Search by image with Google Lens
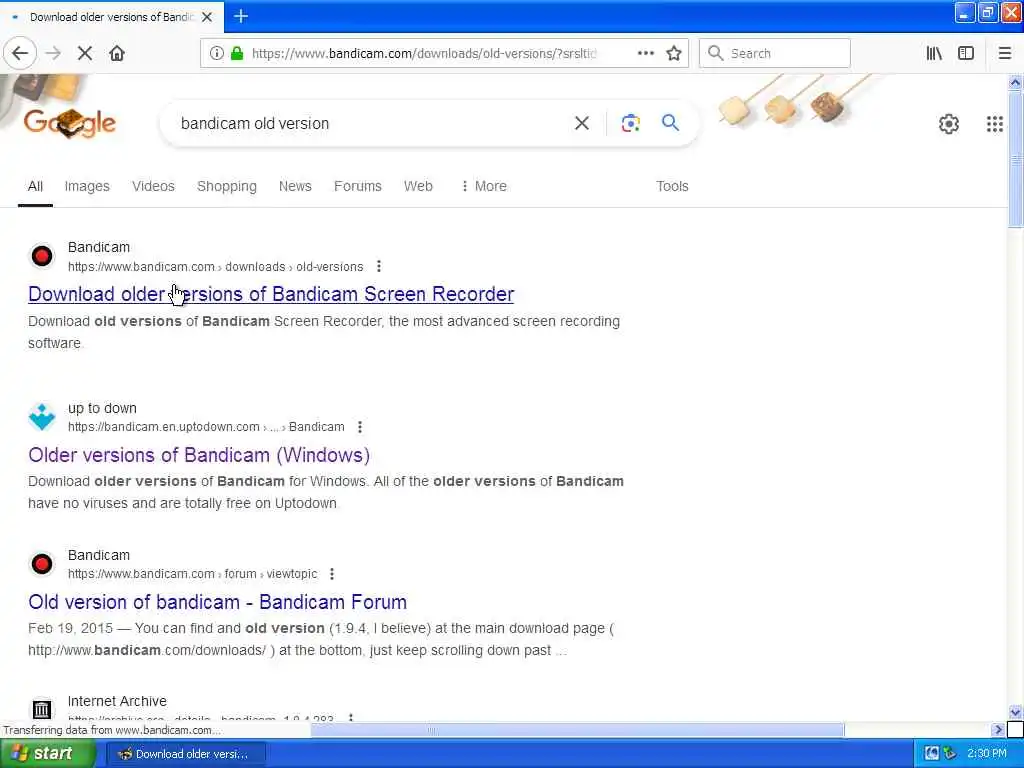This screenshot has width=1024, height=768. tap(630, 123)
